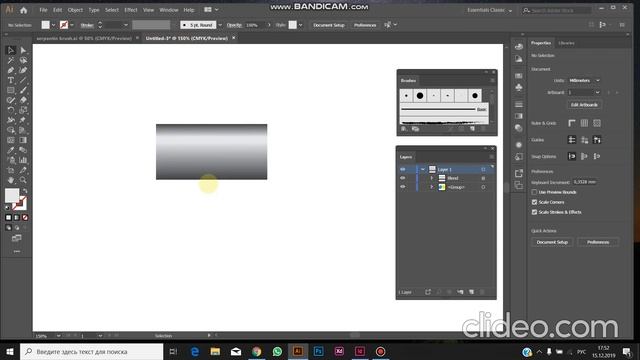Select the Lasso tool
This screenshot has width=640, height=360.
[23, 60]
